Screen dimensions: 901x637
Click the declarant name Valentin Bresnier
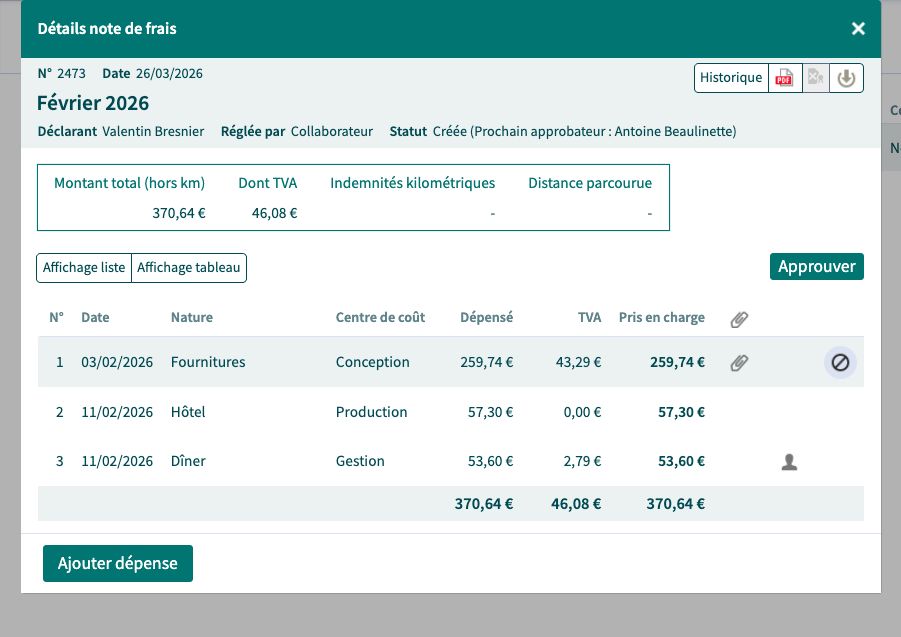coord(153,132)
